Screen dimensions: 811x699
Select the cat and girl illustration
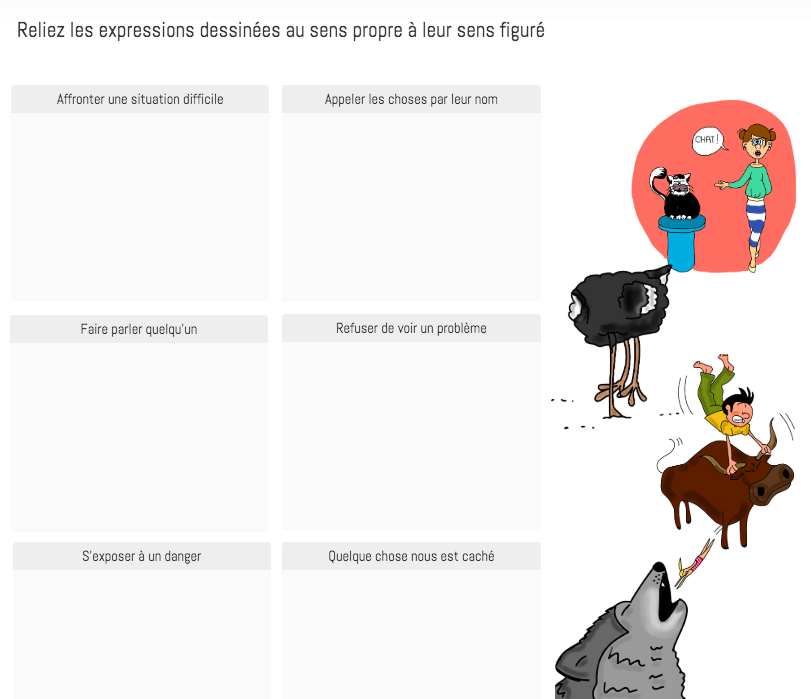714,186
